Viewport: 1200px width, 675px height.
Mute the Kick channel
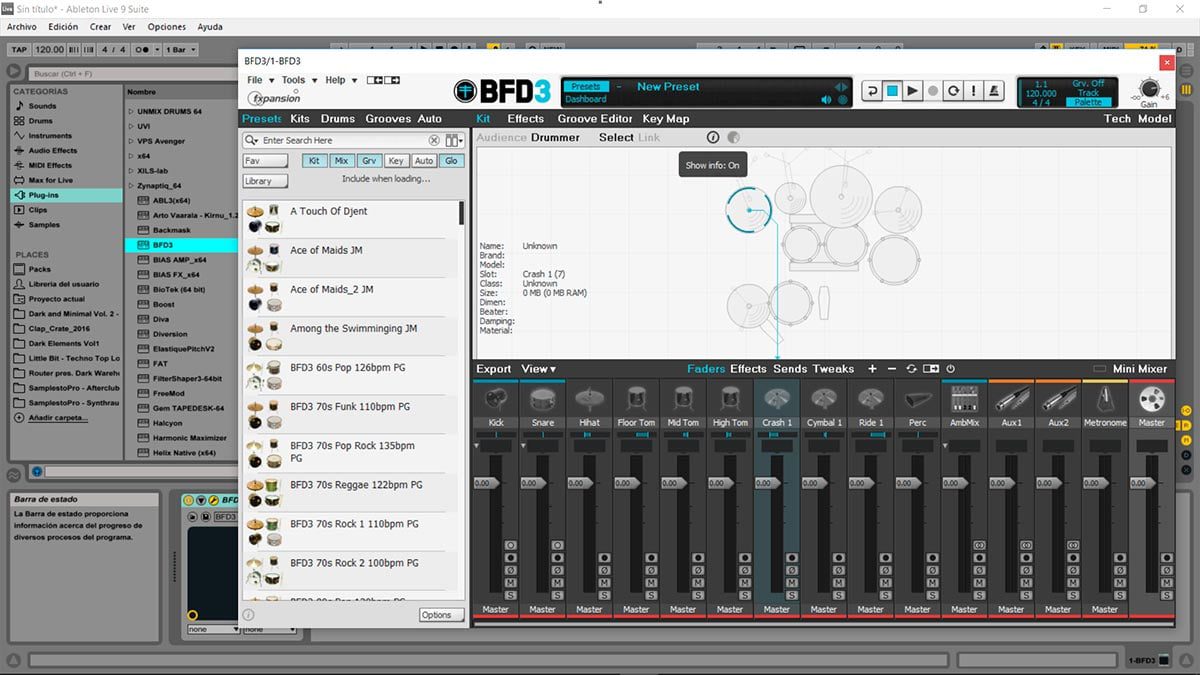click(x=510, y=582)
